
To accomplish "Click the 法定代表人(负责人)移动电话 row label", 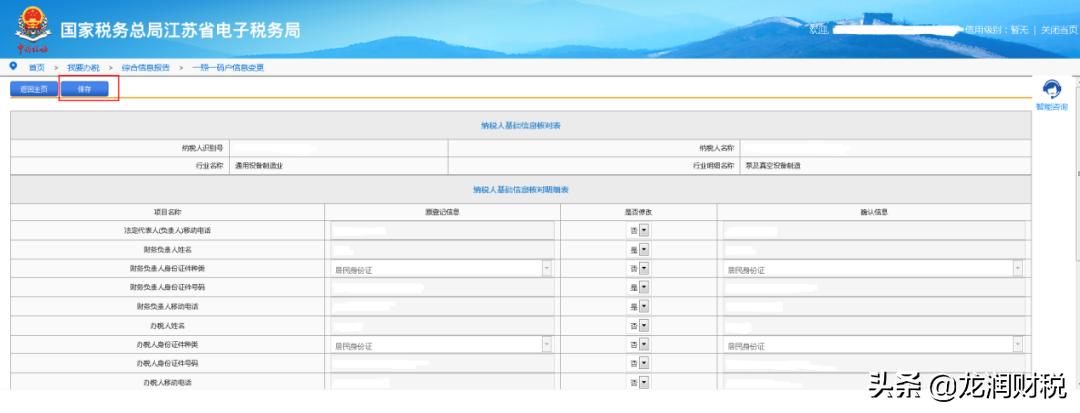I will [167, 231].
